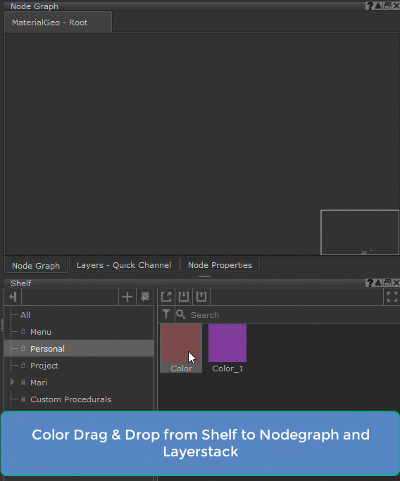The width and height of the screenshot is (400, 481).
Task: Click the up-arrow export icon in shelf toolbar
Action: coord(201,297)
